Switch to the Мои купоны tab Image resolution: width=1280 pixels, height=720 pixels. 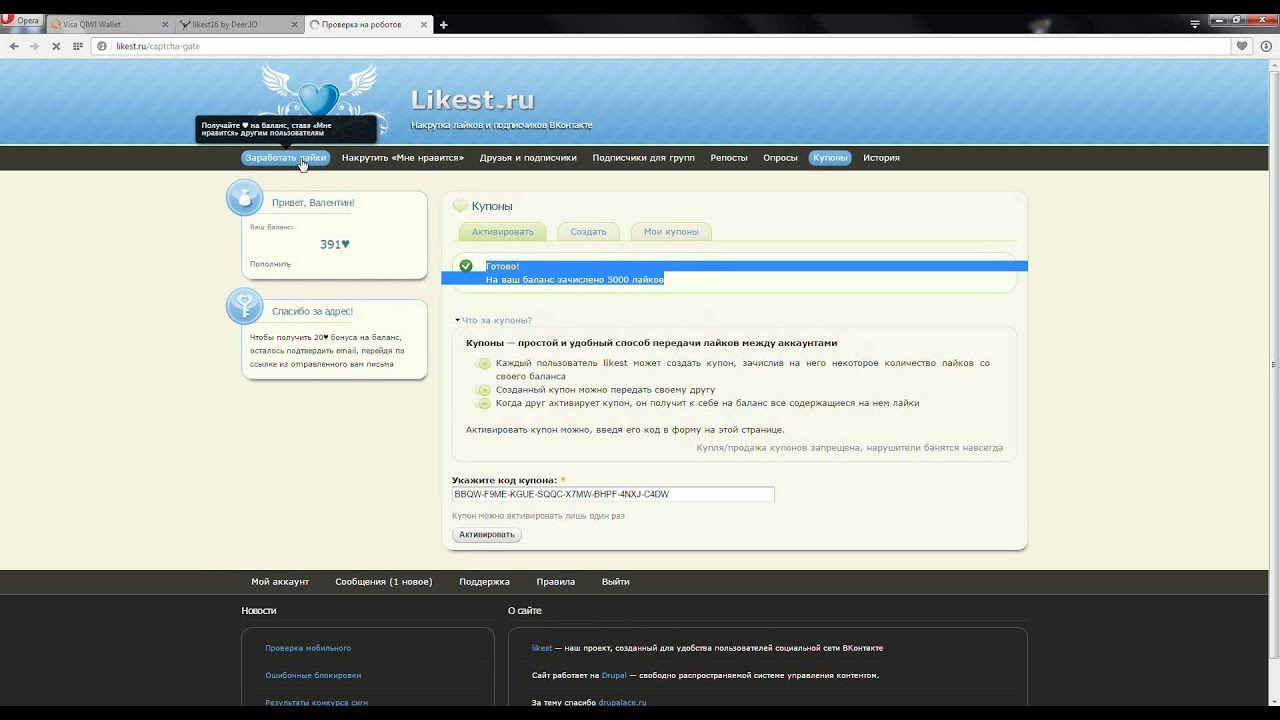coord(671,232)
